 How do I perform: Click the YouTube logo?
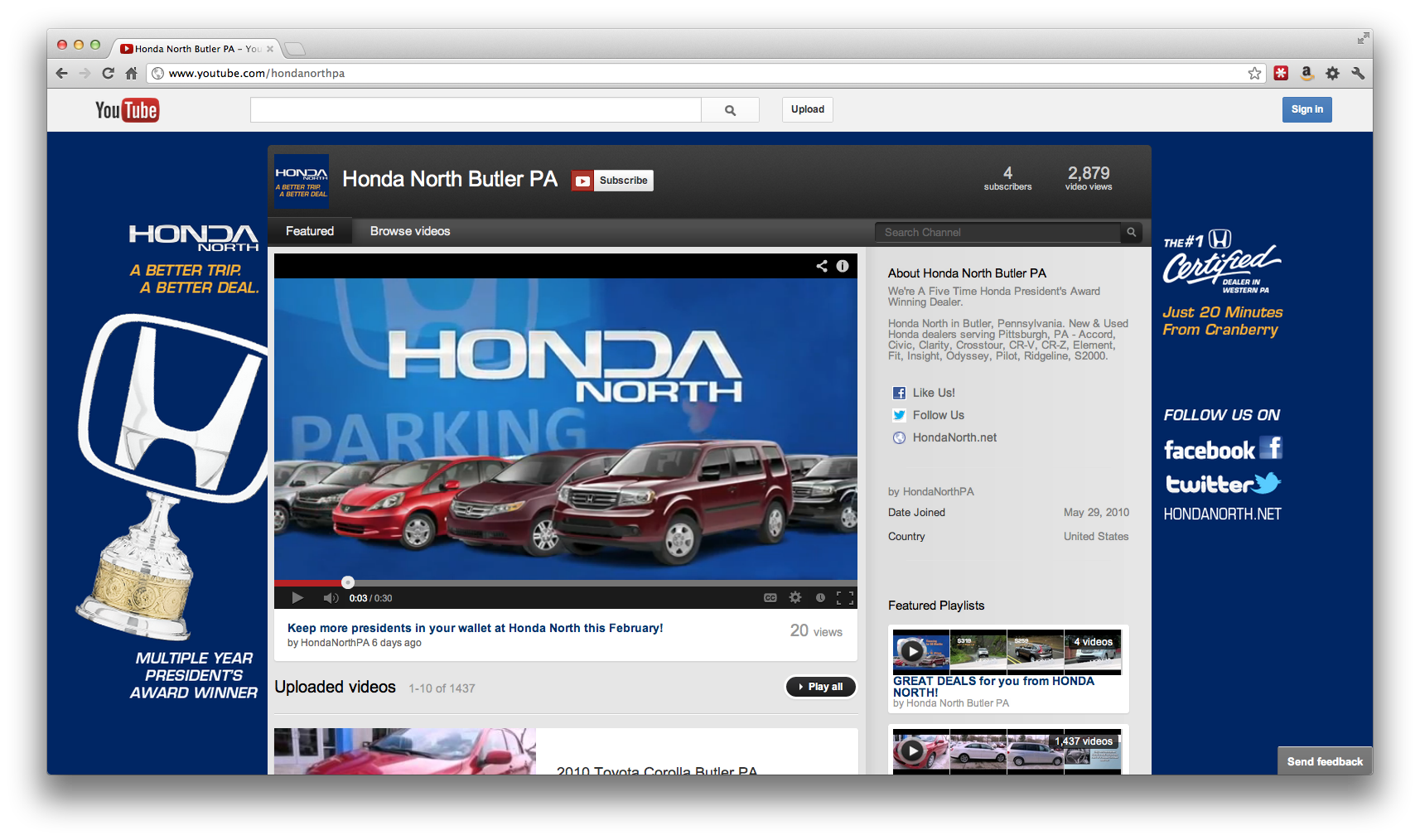(x=127, y=109)
